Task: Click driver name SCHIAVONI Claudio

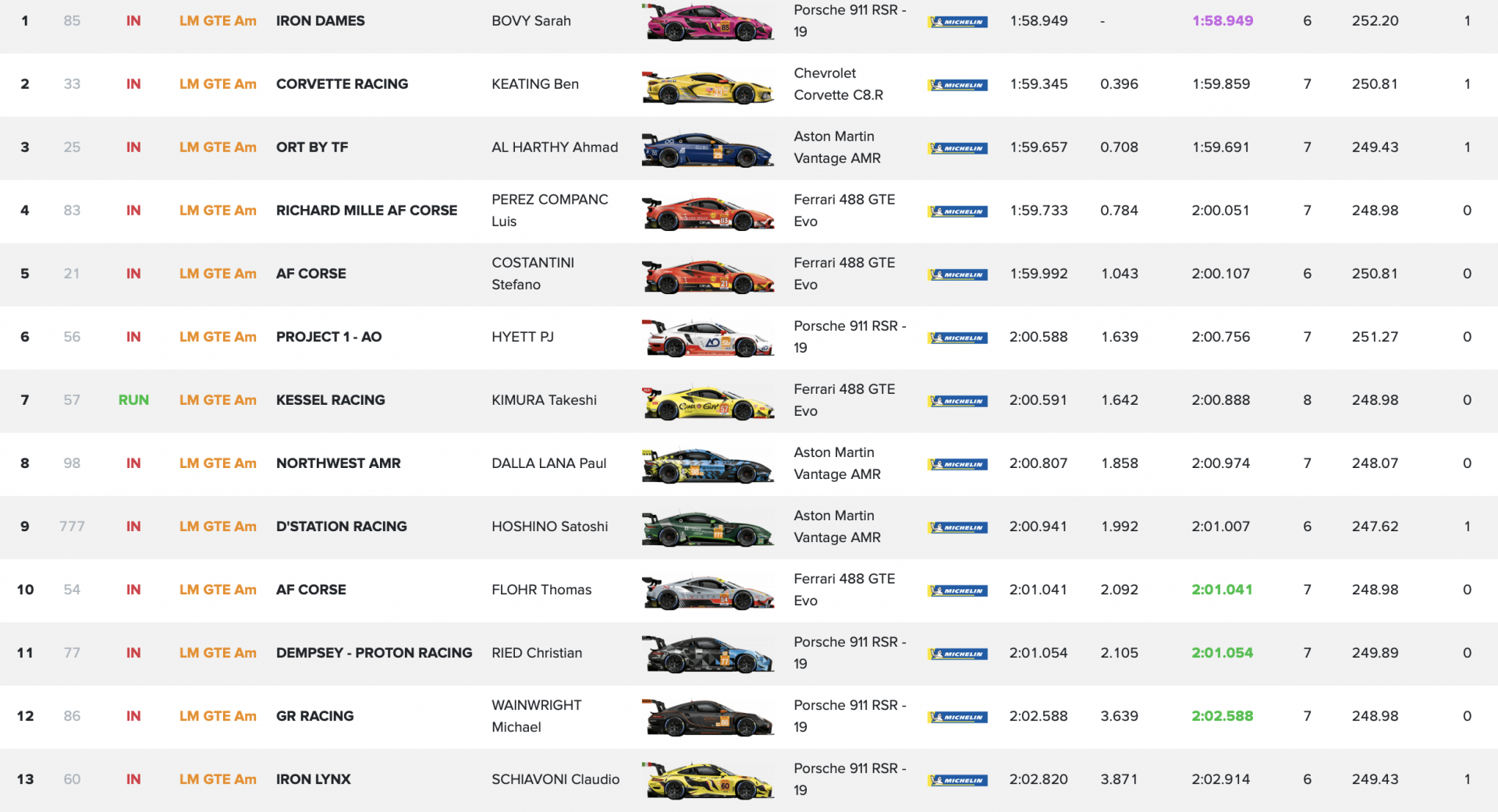Action: point(556,779)
